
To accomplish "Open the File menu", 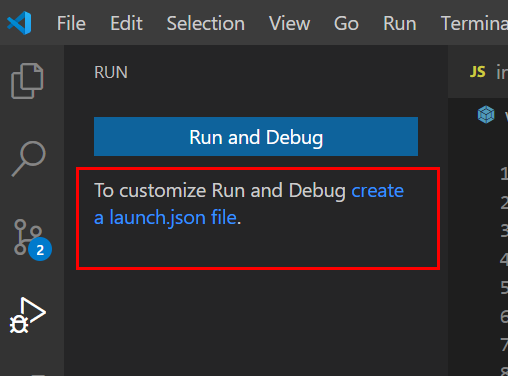I will (x=71, y=24).
